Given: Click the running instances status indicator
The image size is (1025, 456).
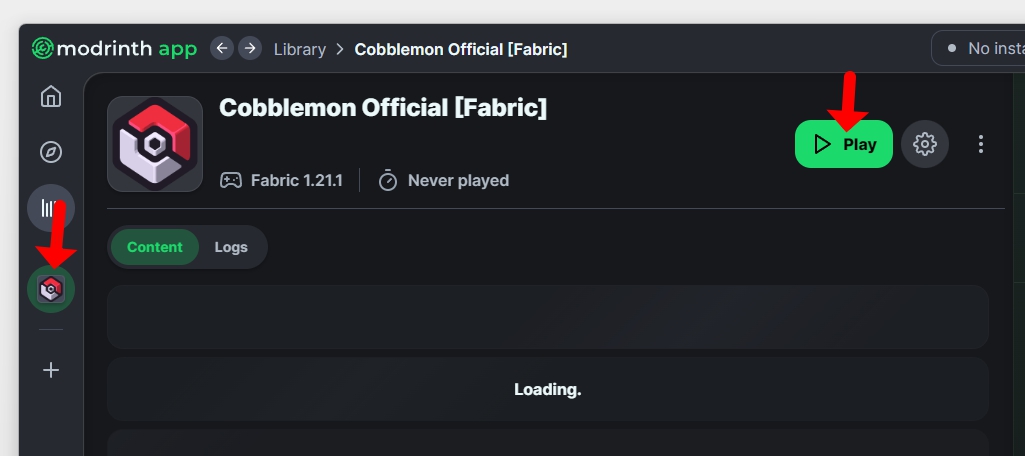Looking at the screenshot, I should tap(980, 48).
